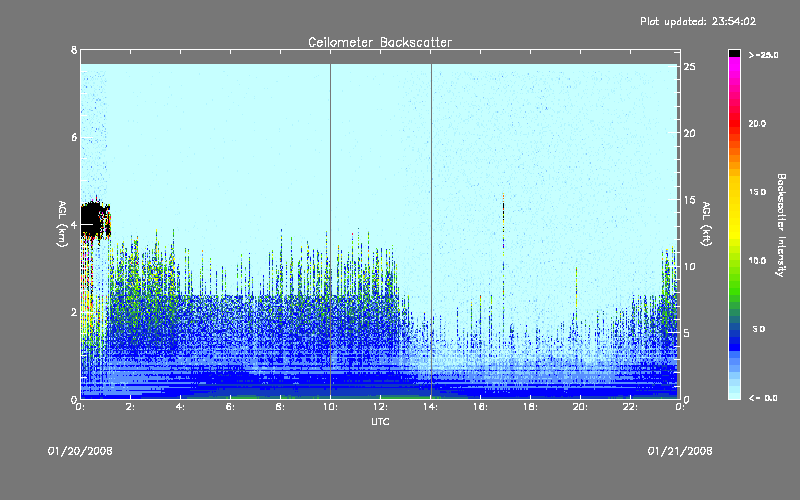Click the 20 kft altitude tick label
Image resolution: width=800 pixels, height=500 pixels.
(x=689, y=133)
